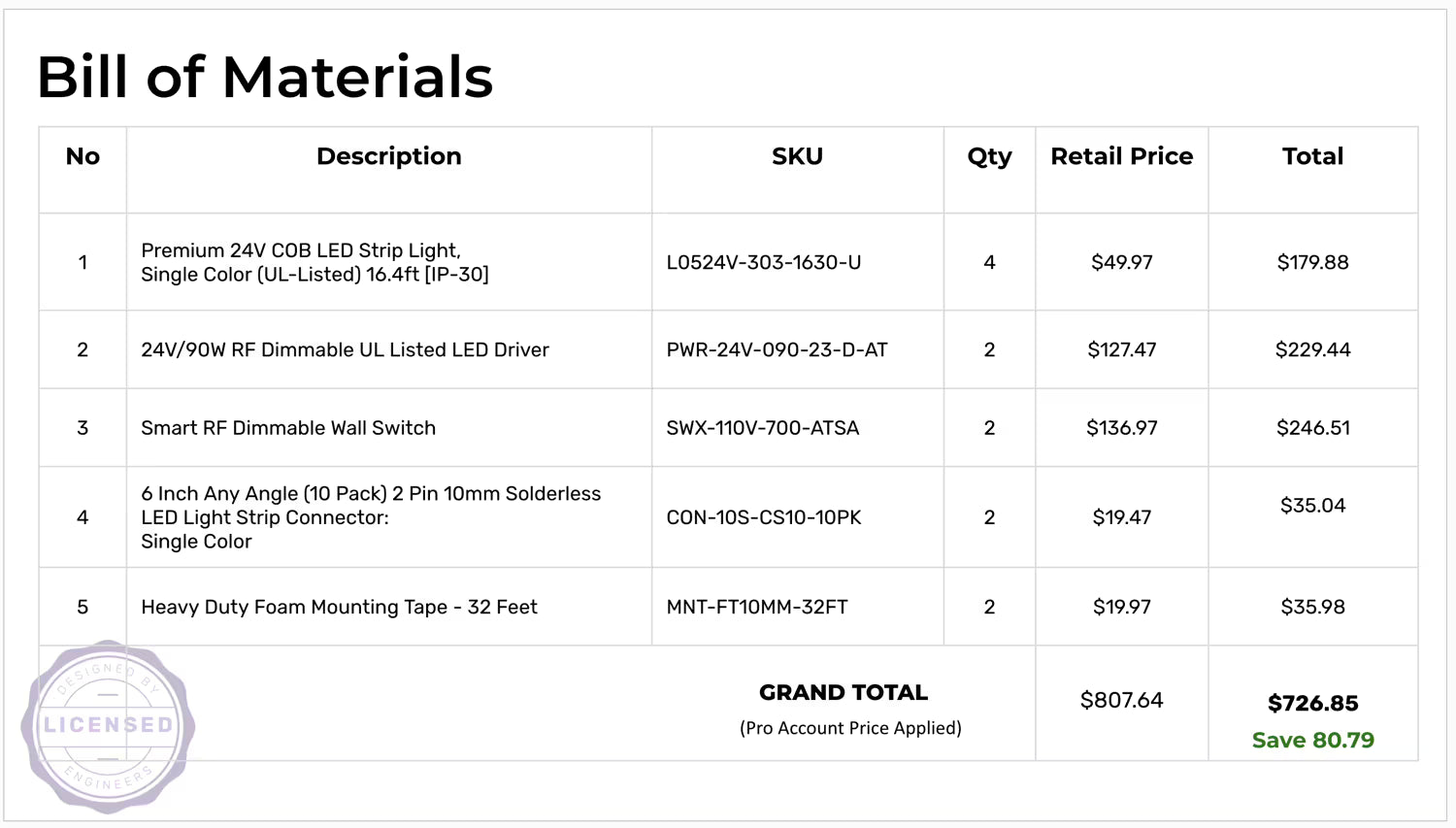Click the green Save 80.79 text

point(1312,740)
